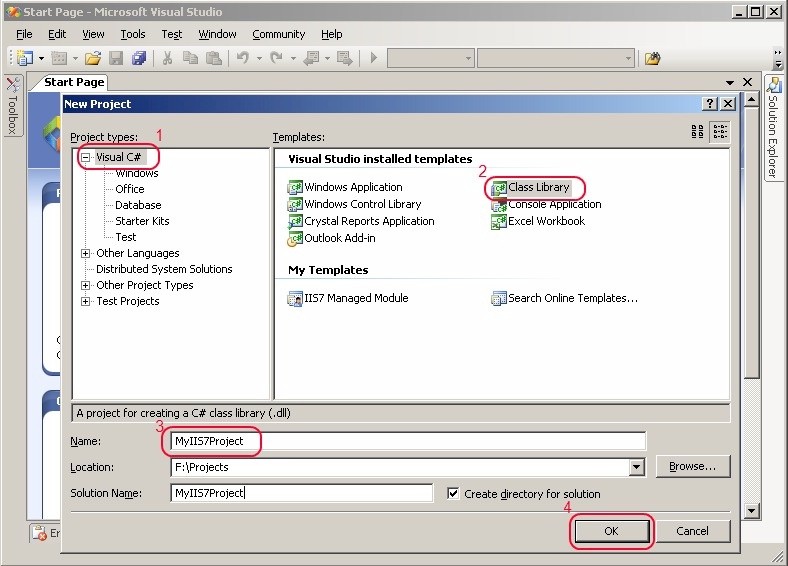Switch templates view to large icons
Screen dimensions: 788x566
[698, 132]
